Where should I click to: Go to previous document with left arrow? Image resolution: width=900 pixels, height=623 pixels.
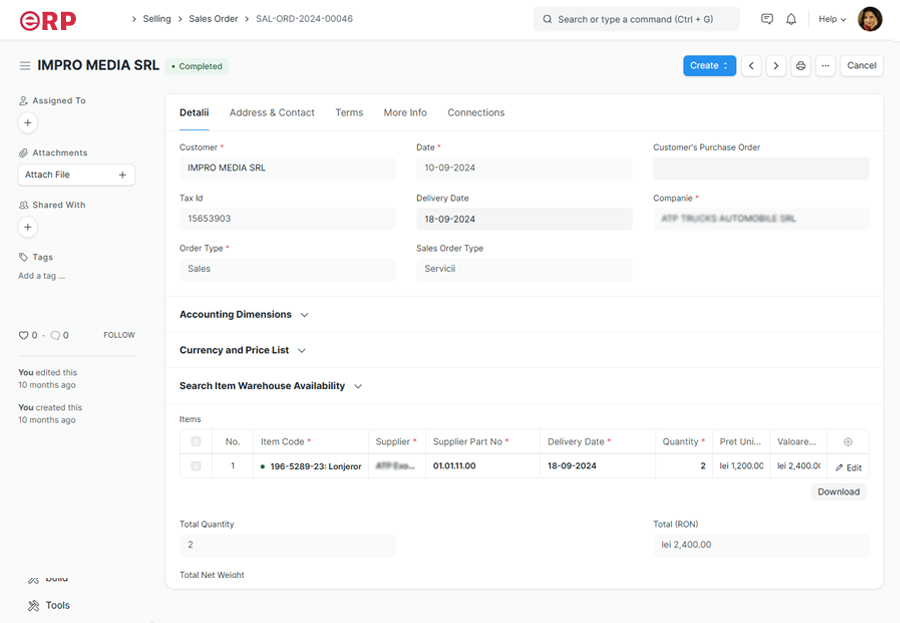point(751,66)
